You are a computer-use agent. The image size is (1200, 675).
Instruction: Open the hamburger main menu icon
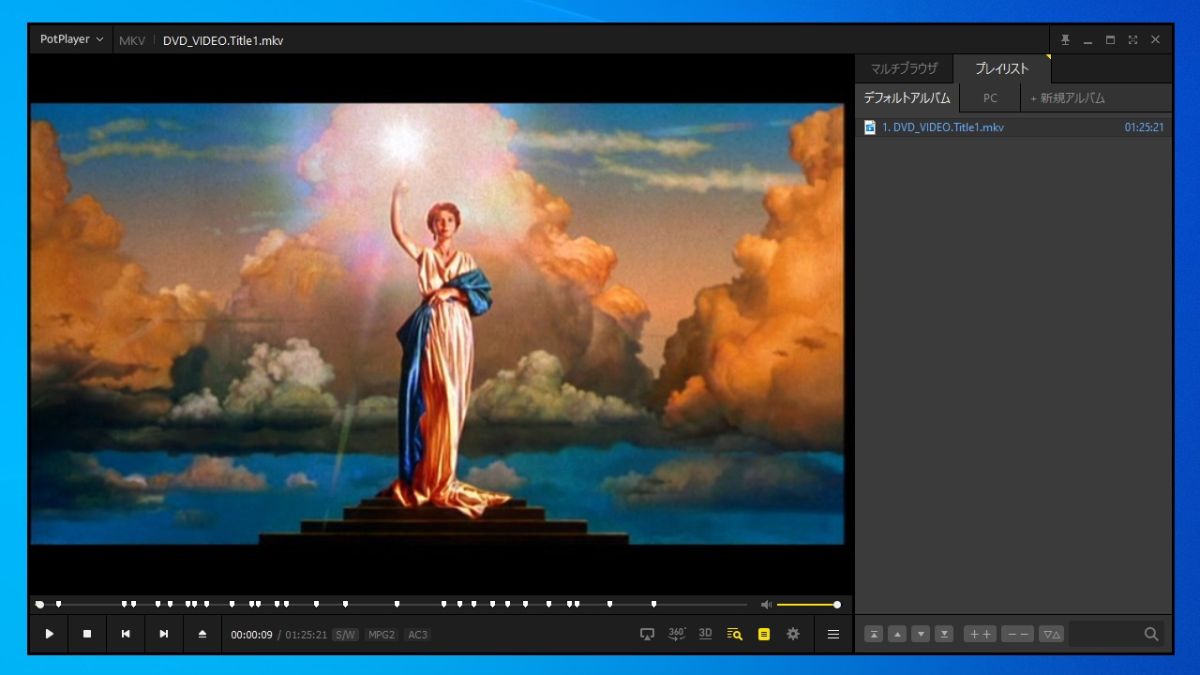coord(833,634)
